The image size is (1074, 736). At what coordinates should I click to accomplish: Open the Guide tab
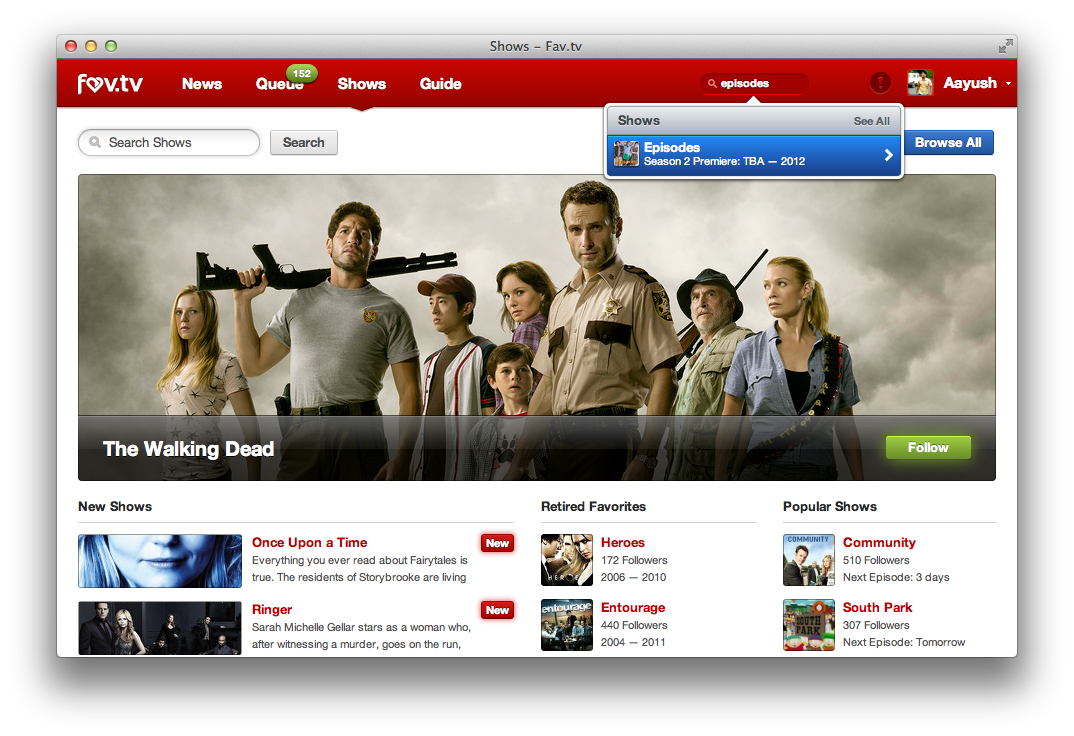click(x=440, y=84)
